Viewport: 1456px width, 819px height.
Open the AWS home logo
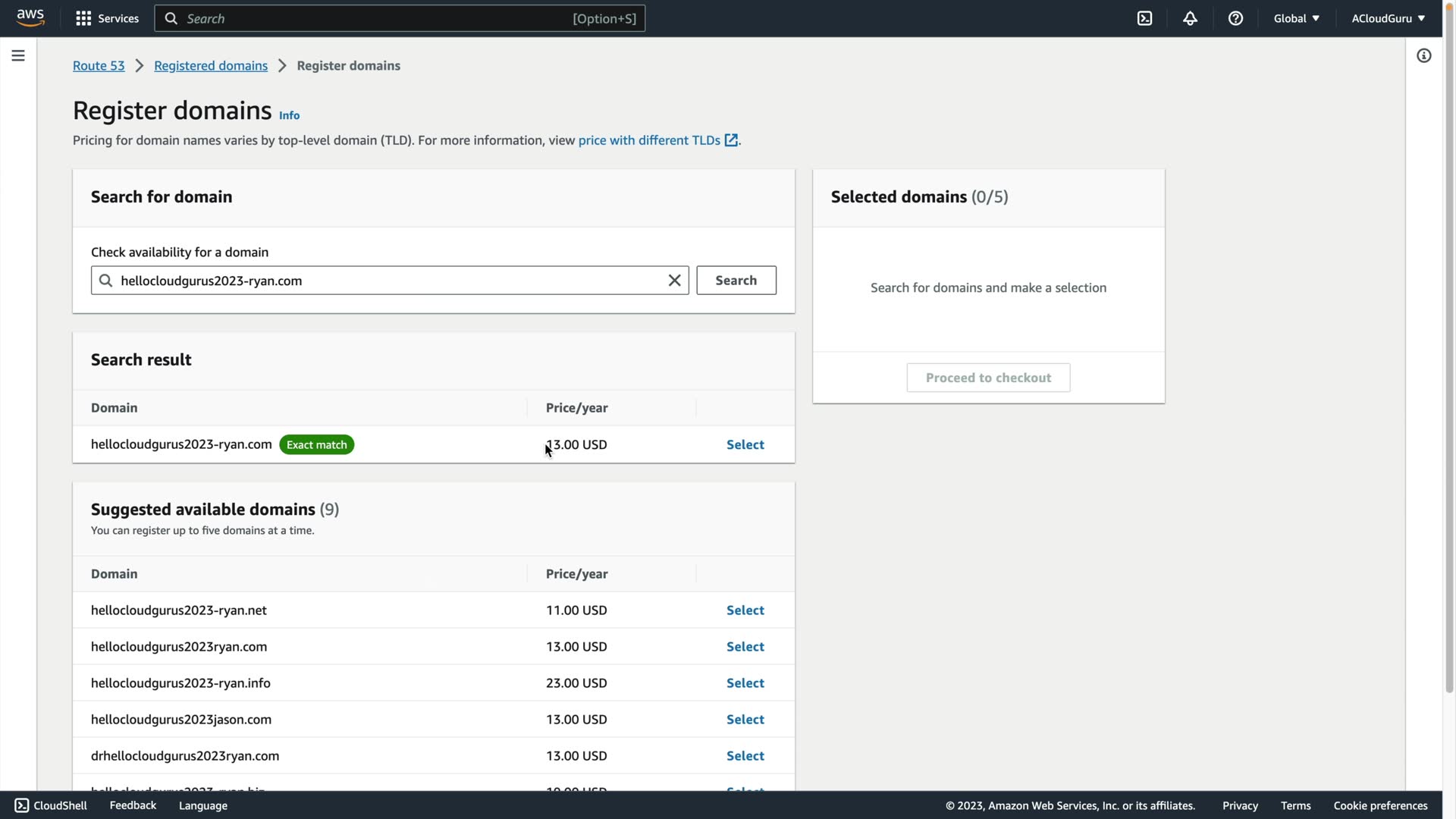click(x=30, y=18)
